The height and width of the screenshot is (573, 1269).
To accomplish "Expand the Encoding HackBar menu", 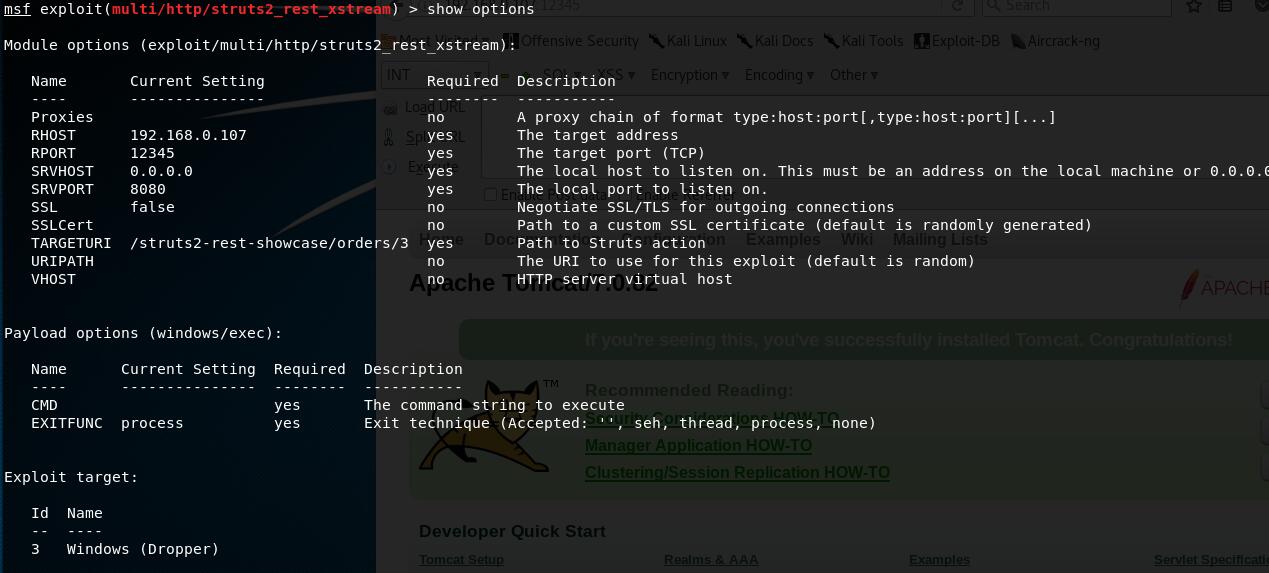I will (x=781, y=75).
